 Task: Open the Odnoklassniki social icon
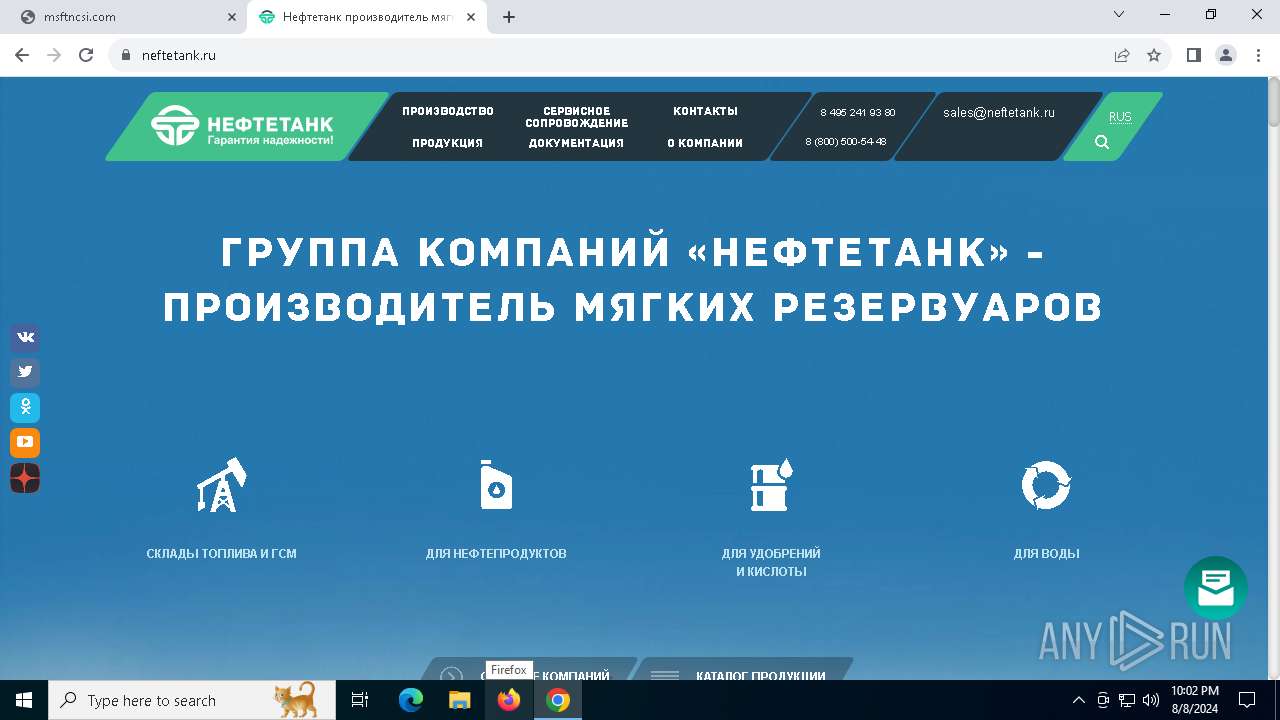25,407
